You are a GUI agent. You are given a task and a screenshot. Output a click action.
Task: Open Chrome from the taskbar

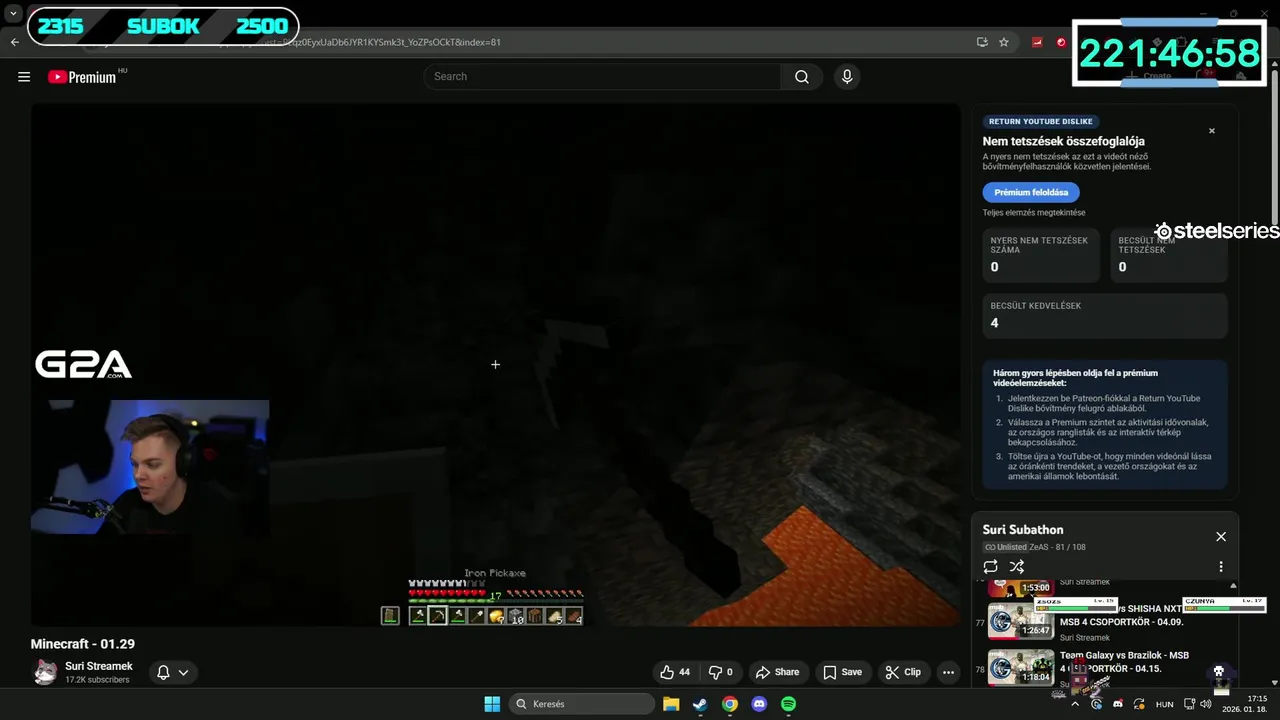730,704
